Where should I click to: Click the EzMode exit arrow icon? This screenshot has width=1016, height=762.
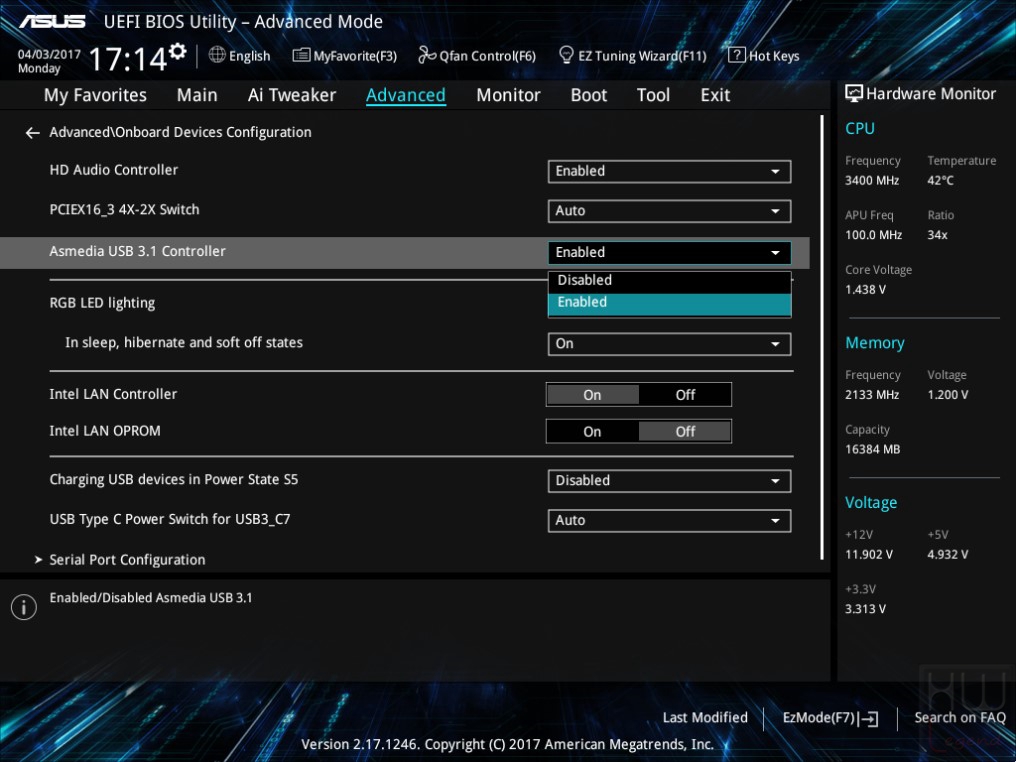click(870, 718)
